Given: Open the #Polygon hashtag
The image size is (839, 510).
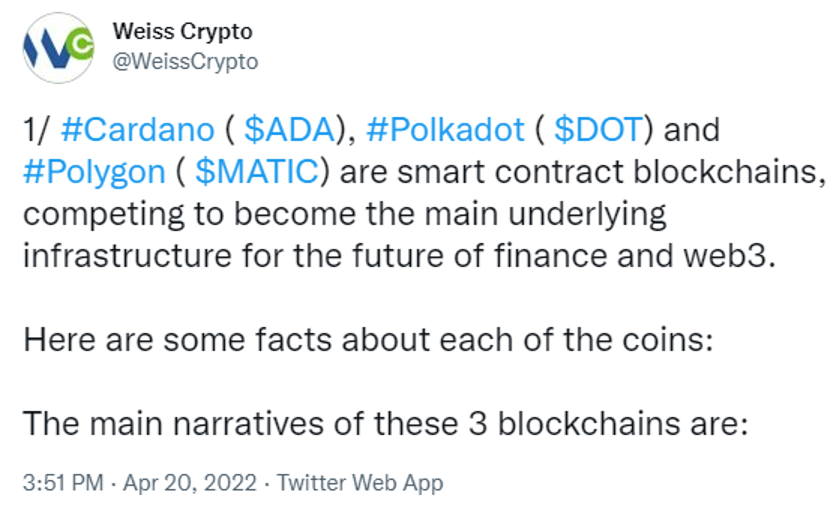Looking at the screenshot, I should point(94,172).
